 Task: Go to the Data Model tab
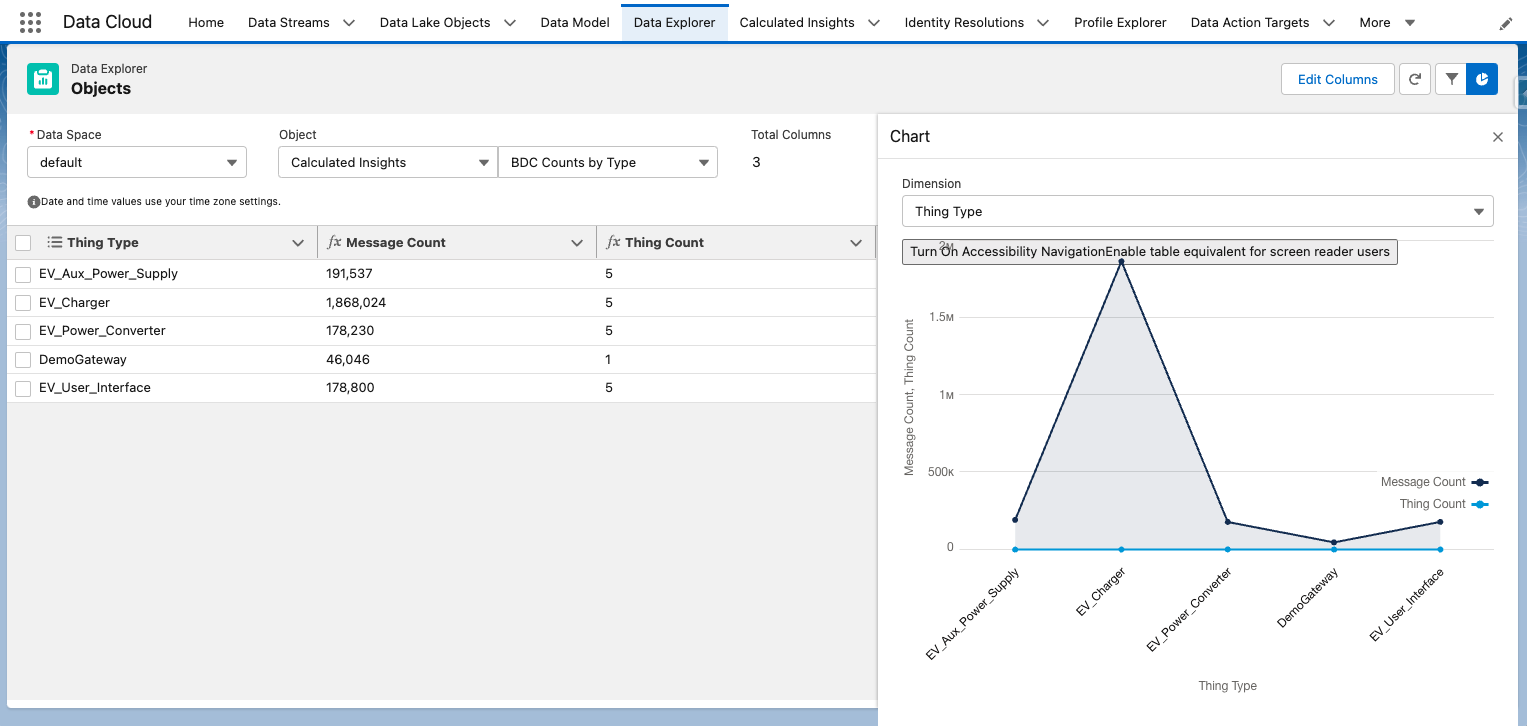coord(574,22)
